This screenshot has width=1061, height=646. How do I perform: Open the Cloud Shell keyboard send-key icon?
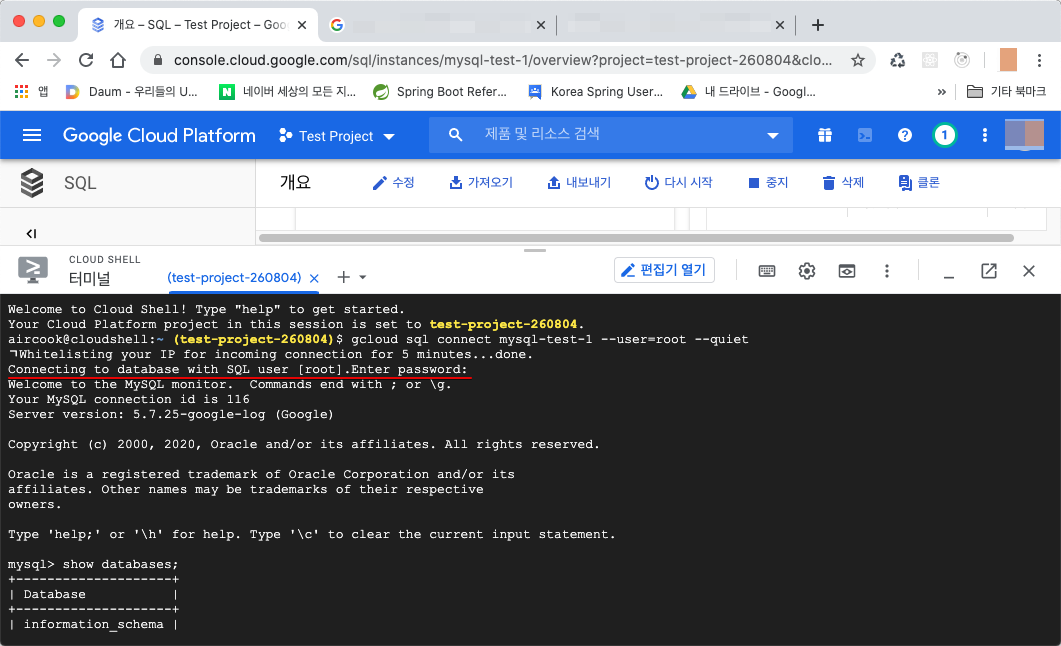tap(767, 271)
